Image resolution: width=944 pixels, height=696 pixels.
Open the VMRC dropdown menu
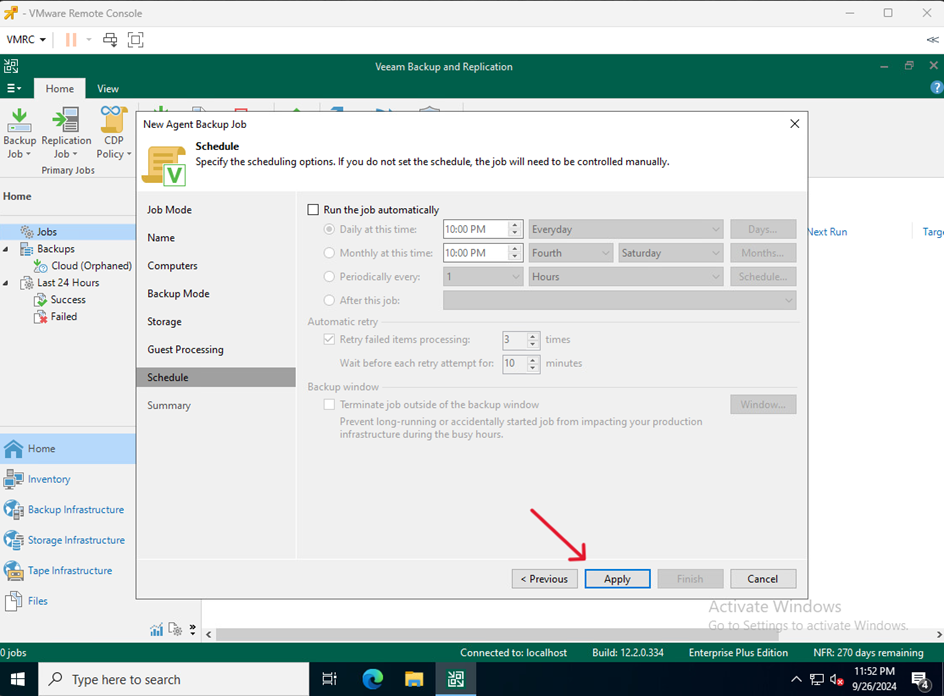click(x=26, y=40)
